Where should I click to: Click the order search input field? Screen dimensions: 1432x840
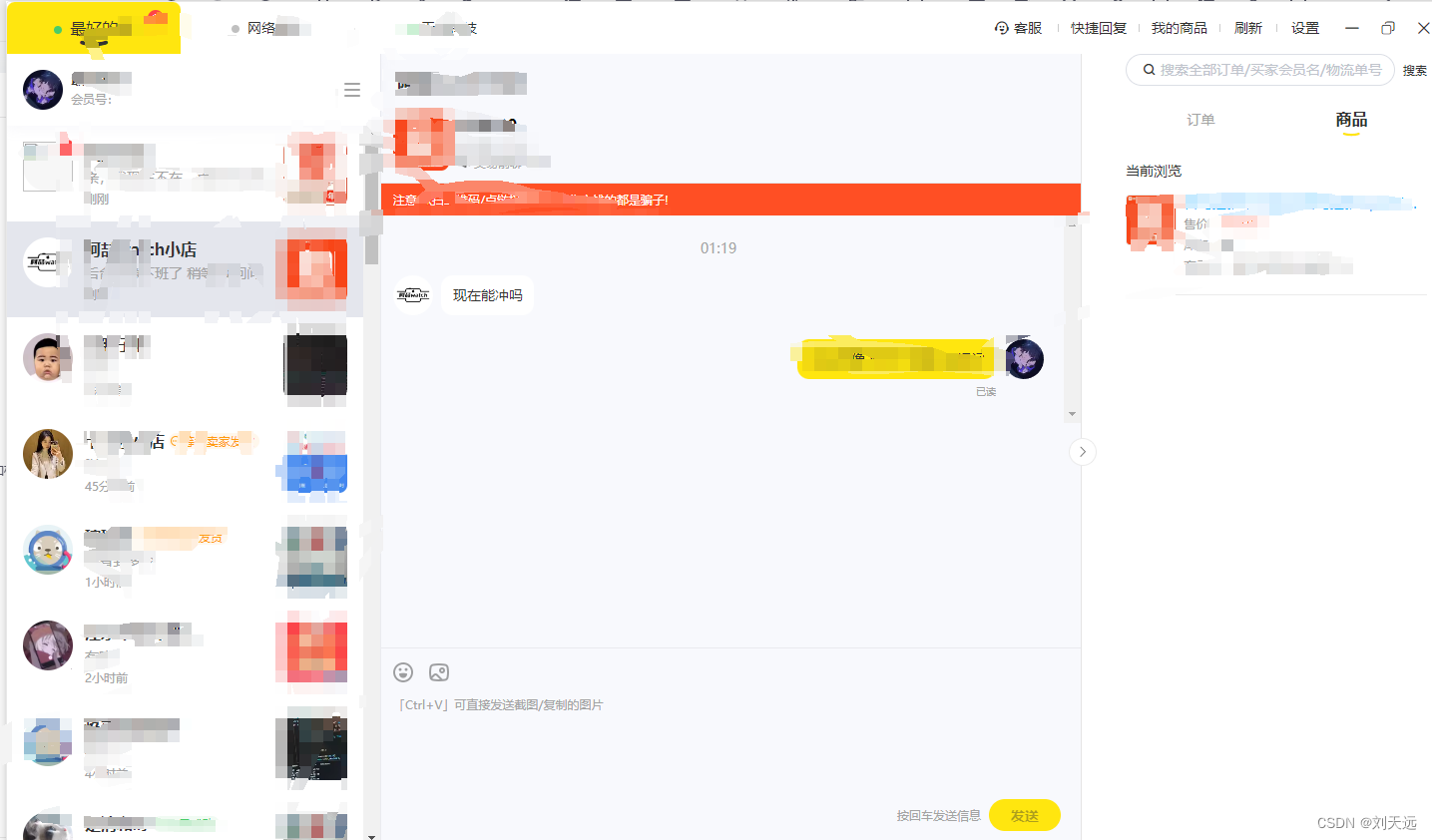pos(1260,70)
